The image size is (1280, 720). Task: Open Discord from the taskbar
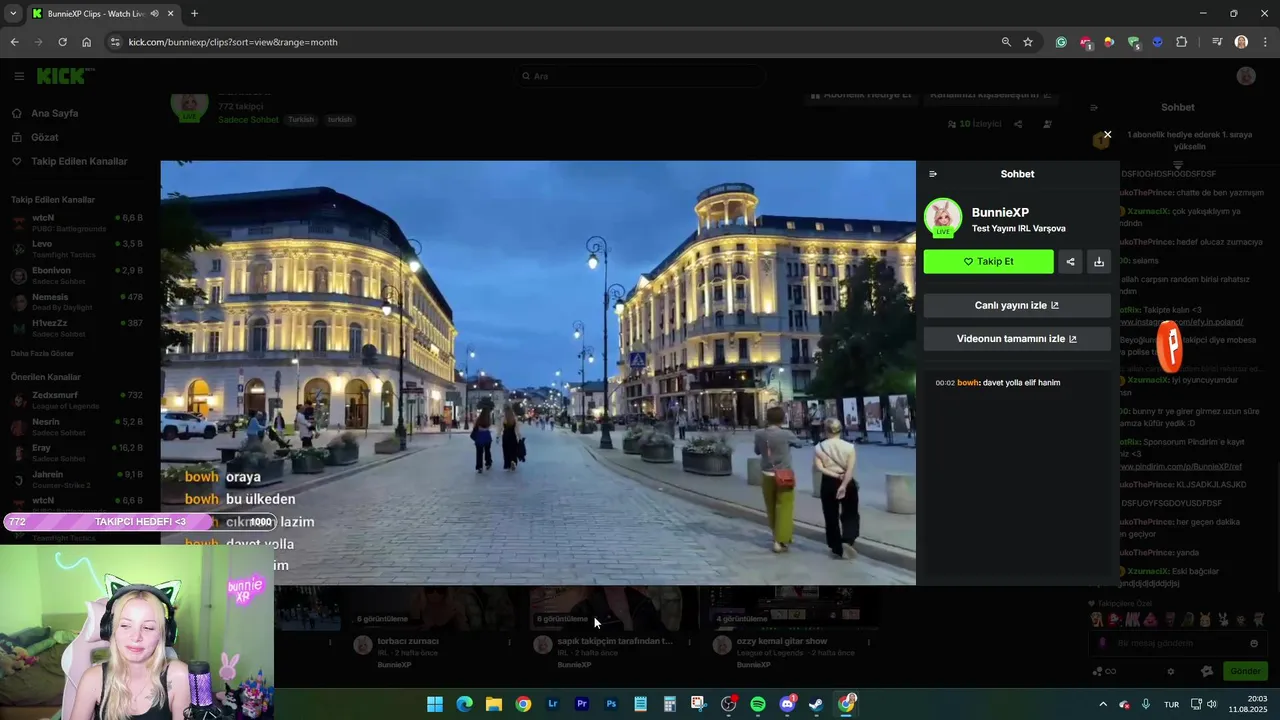pos(787,704)
